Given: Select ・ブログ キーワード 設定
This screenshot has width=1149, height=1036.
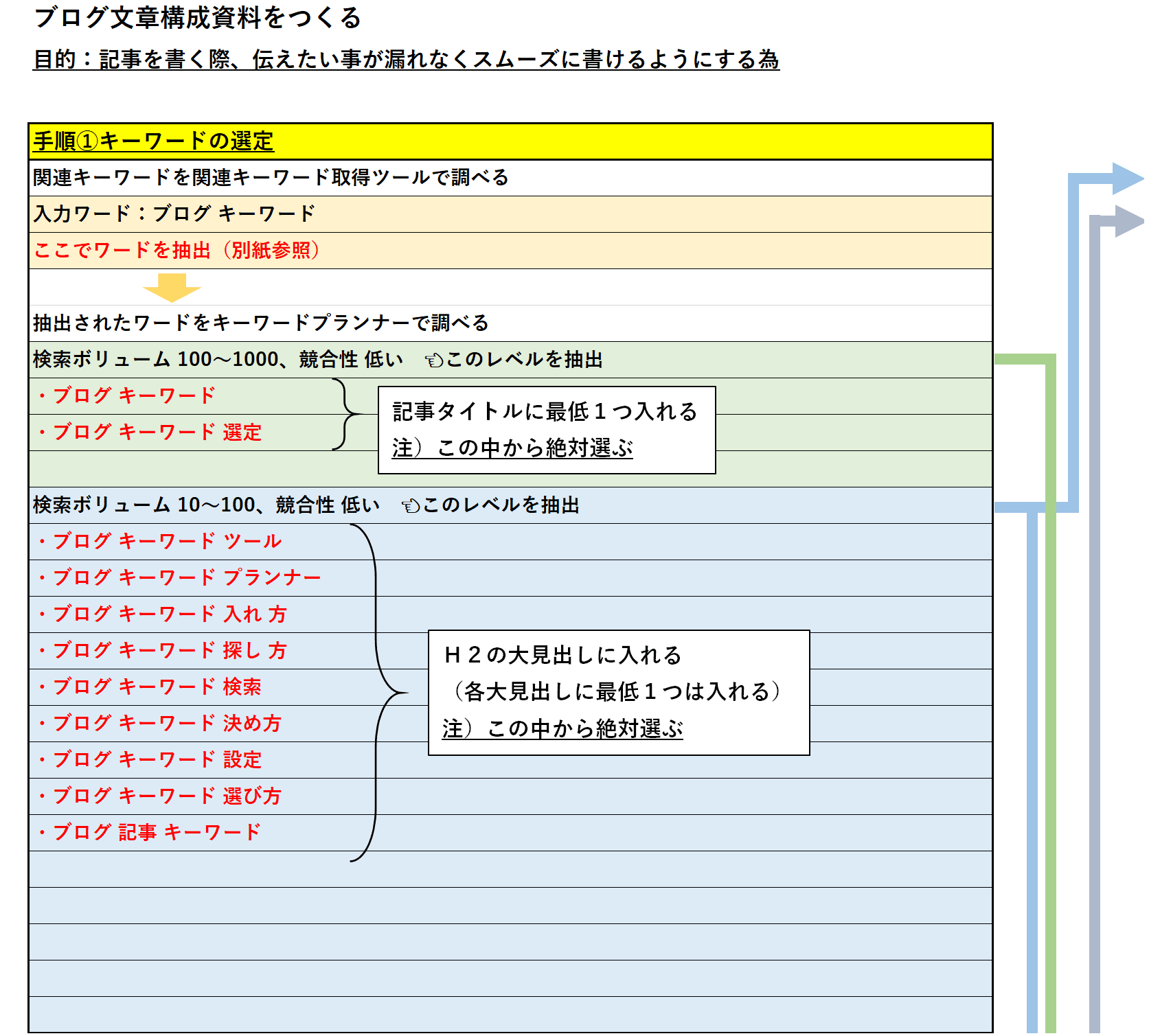Looking at the screenshot, I should [148, 760].
